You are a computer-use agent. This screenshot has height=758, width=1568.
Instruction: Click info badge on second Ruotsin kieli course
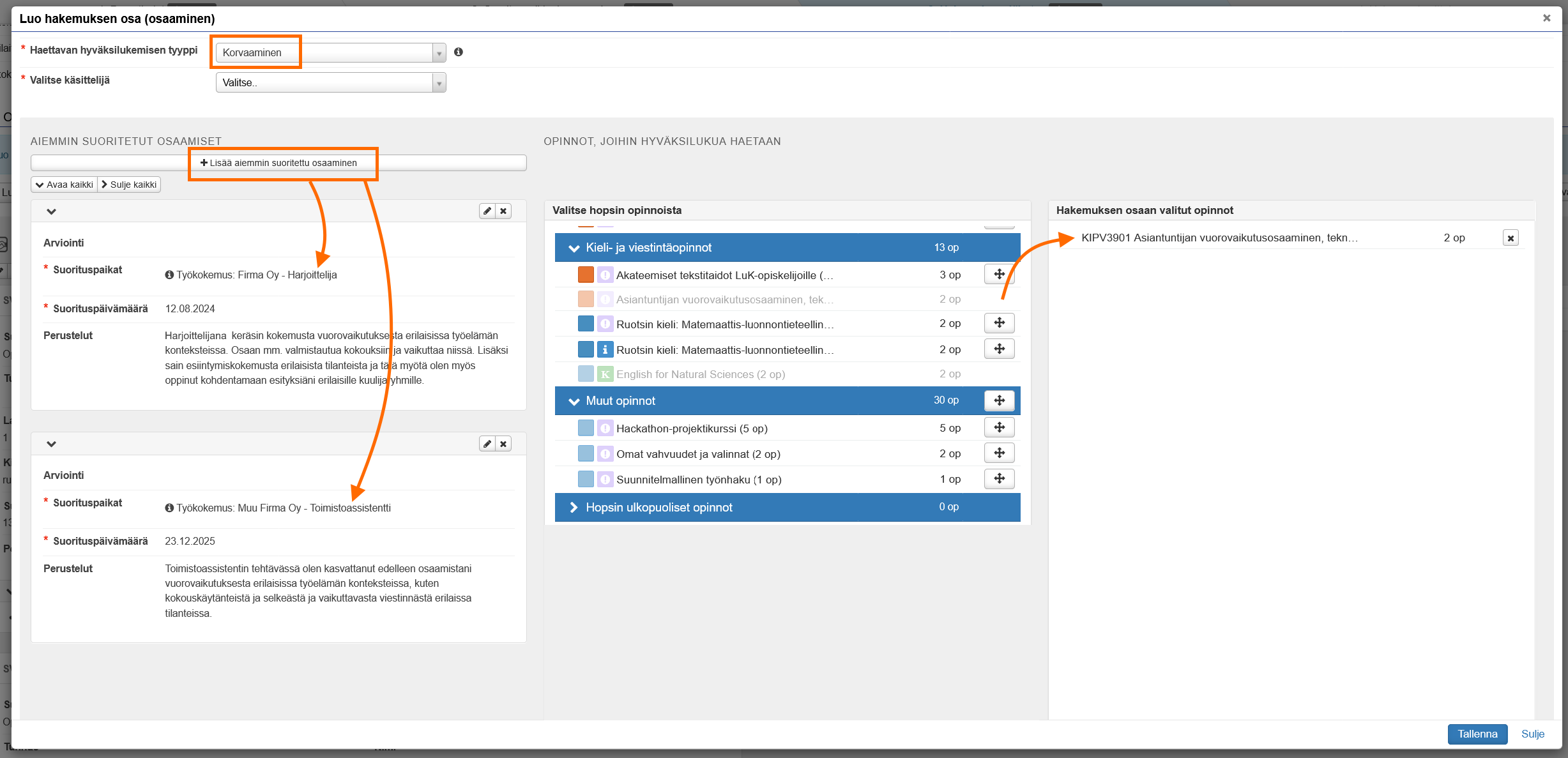coord(605,350)
